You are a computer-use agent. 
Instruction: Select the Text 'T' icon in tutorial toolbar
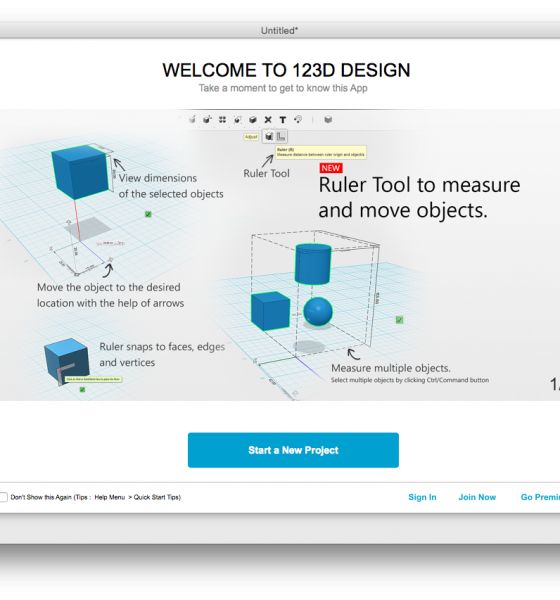[283, 120]
